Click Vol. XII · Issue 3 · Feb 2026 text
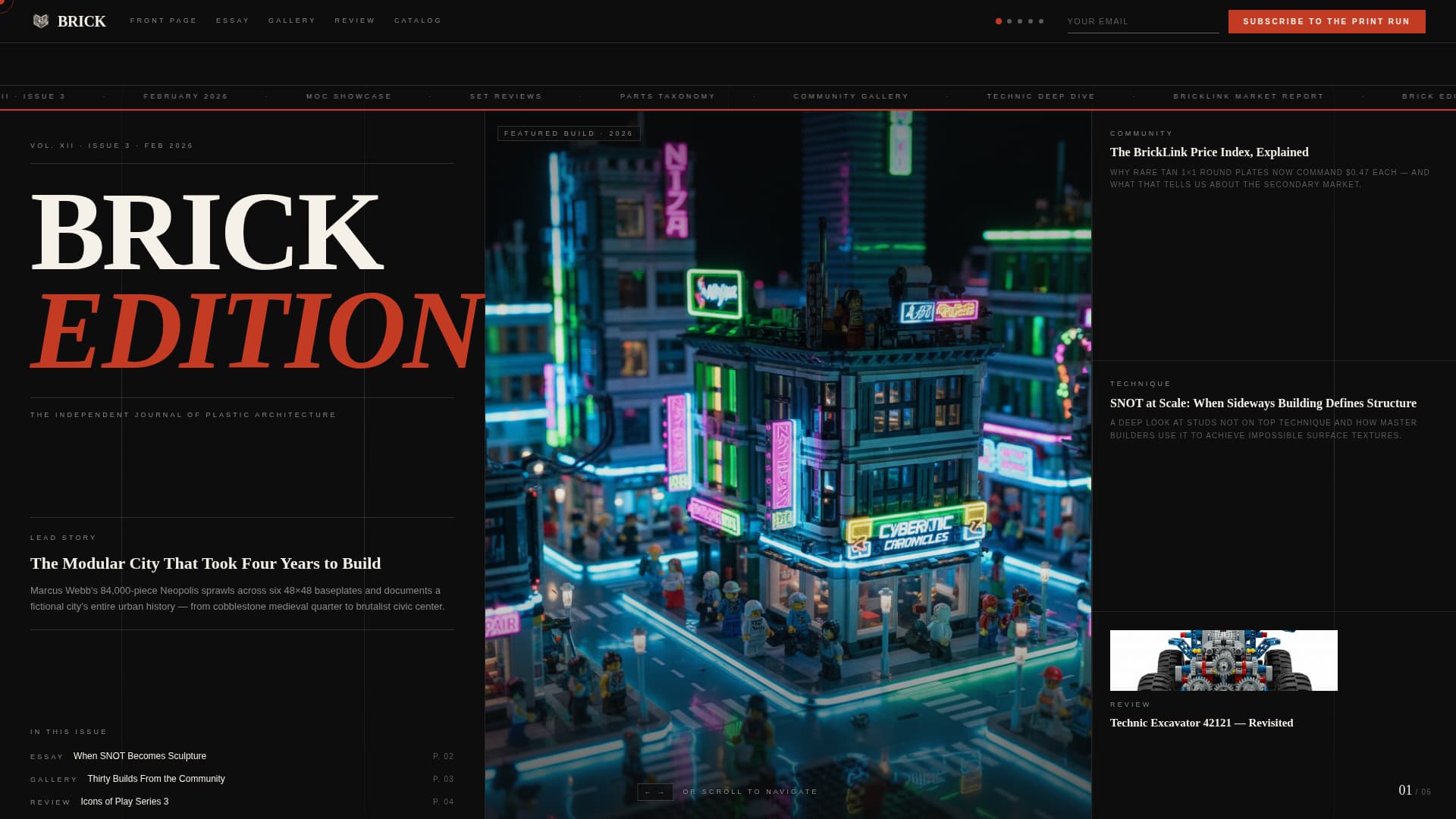The width and height of the screenshot is (1456, 819). [111, 146]
